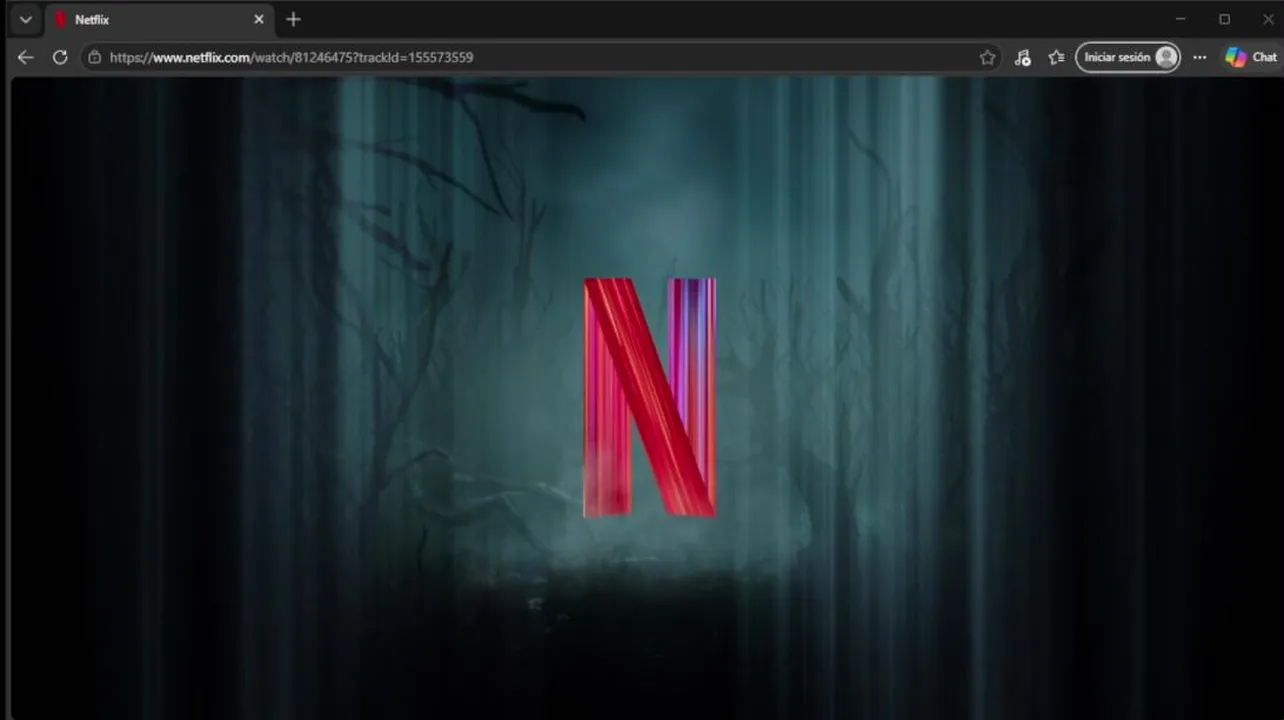View site information lock icon
The height and width of the screenshot is (720, 1284).
(95, 58)
